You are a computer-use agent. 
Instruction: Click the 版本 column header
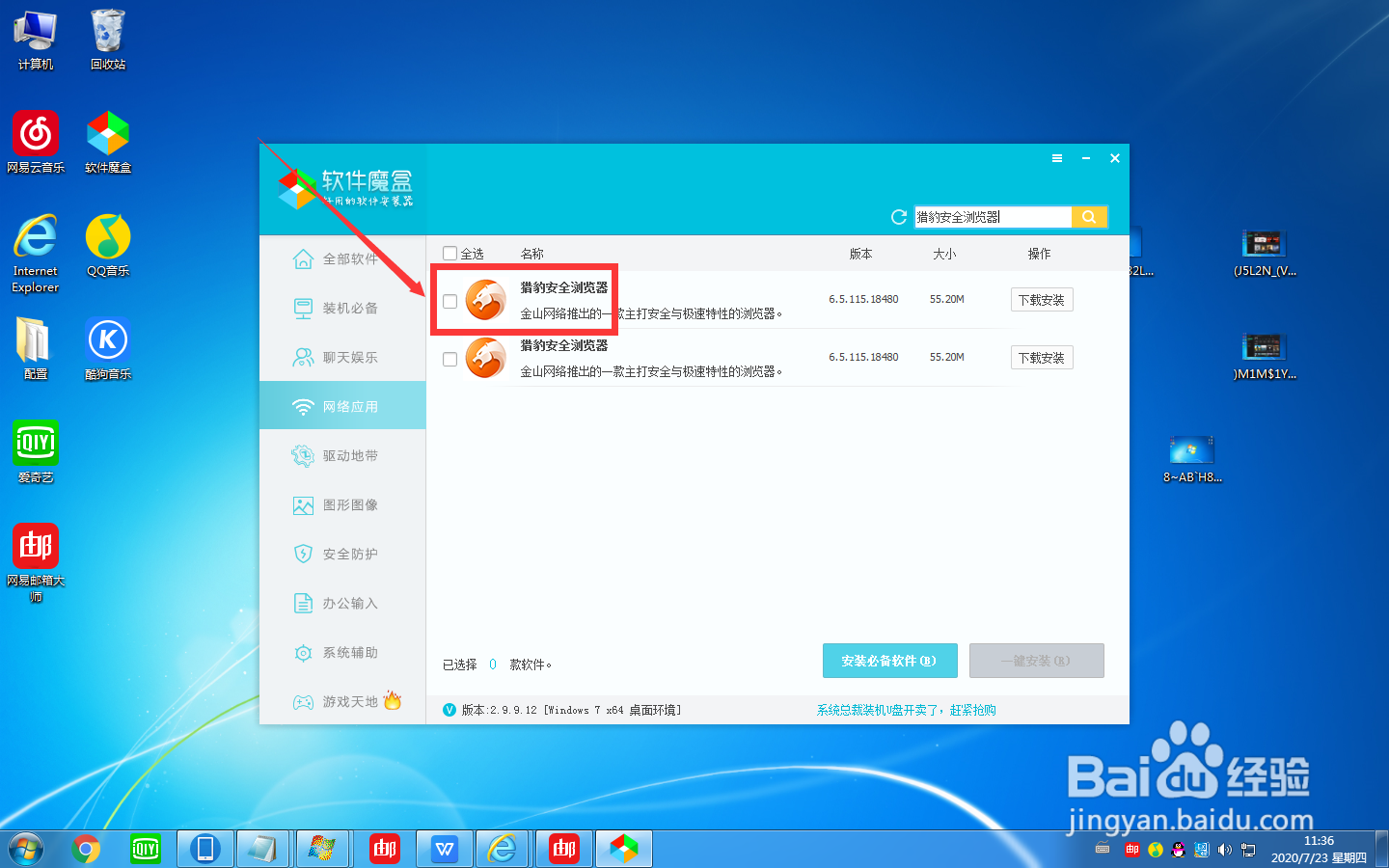[x=860, y=254]
